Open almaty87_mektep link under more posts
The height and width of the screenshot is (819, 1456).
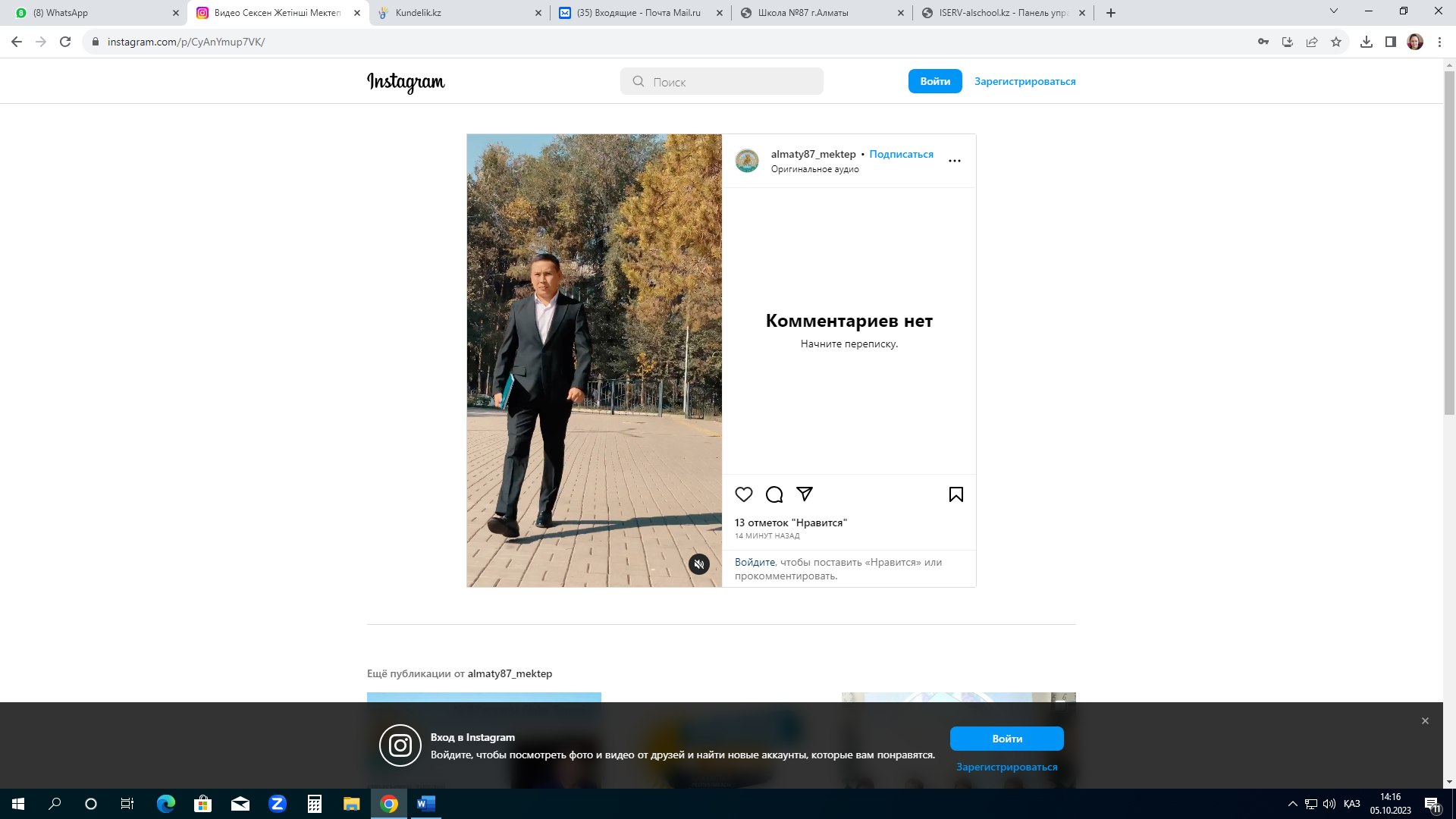[x=510, y=673]
